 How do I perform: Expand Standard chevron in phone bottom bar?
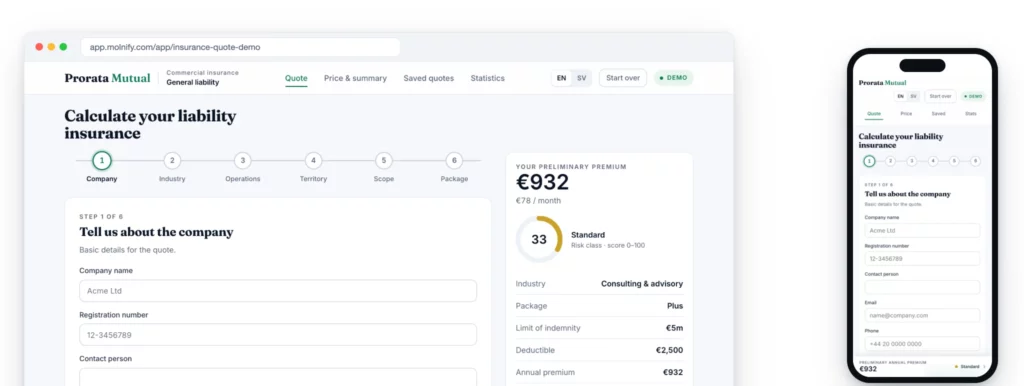pyautogui.click(x=984, y=366)
